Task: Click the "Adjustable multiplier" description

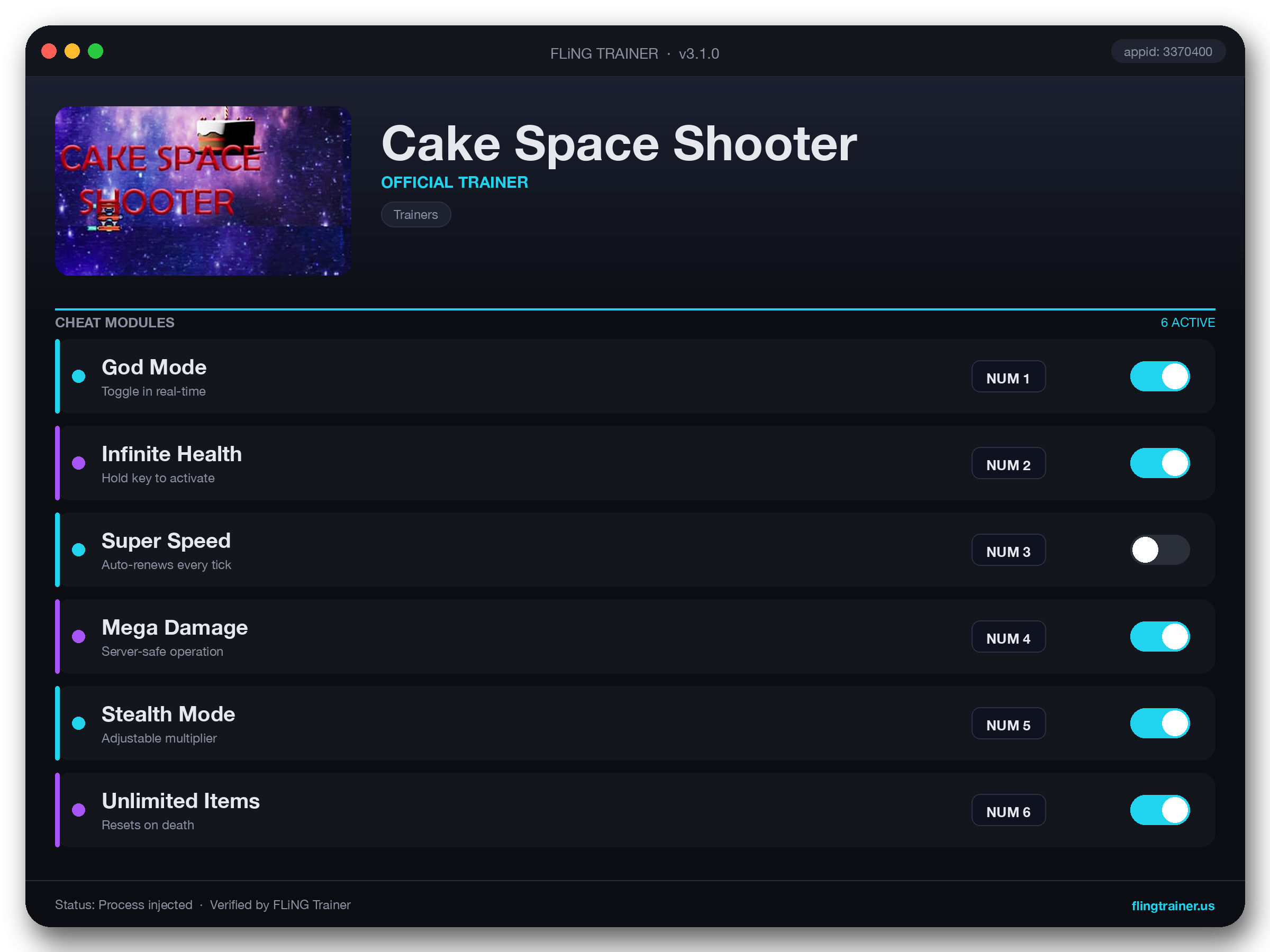Action: coord(159,738)
